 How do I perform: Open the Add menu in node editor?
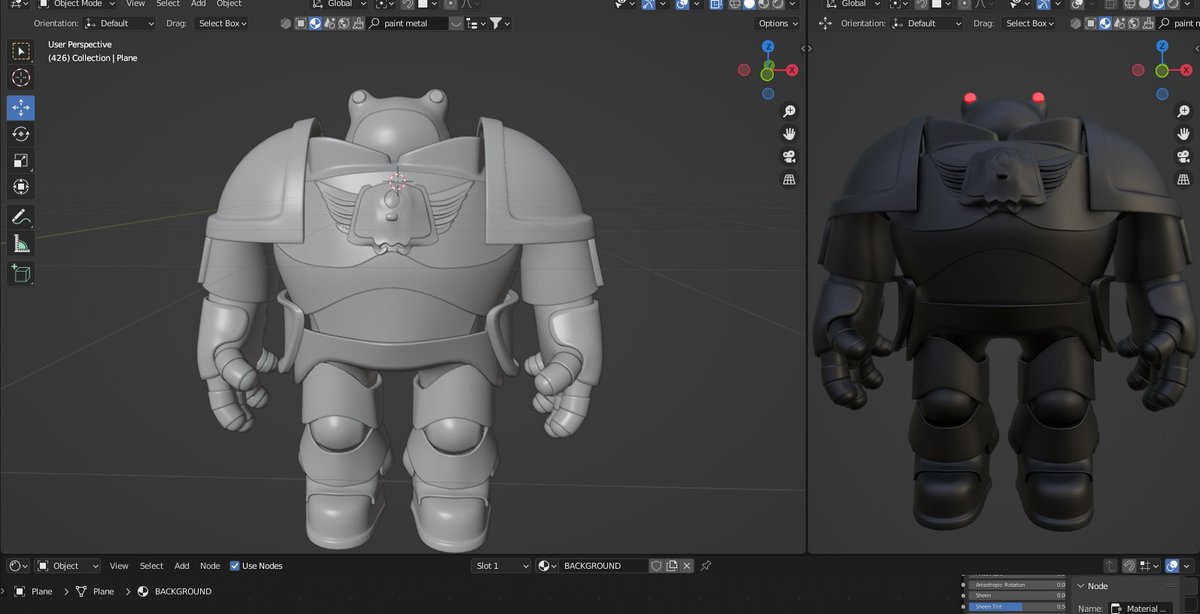tap(182, 566)
